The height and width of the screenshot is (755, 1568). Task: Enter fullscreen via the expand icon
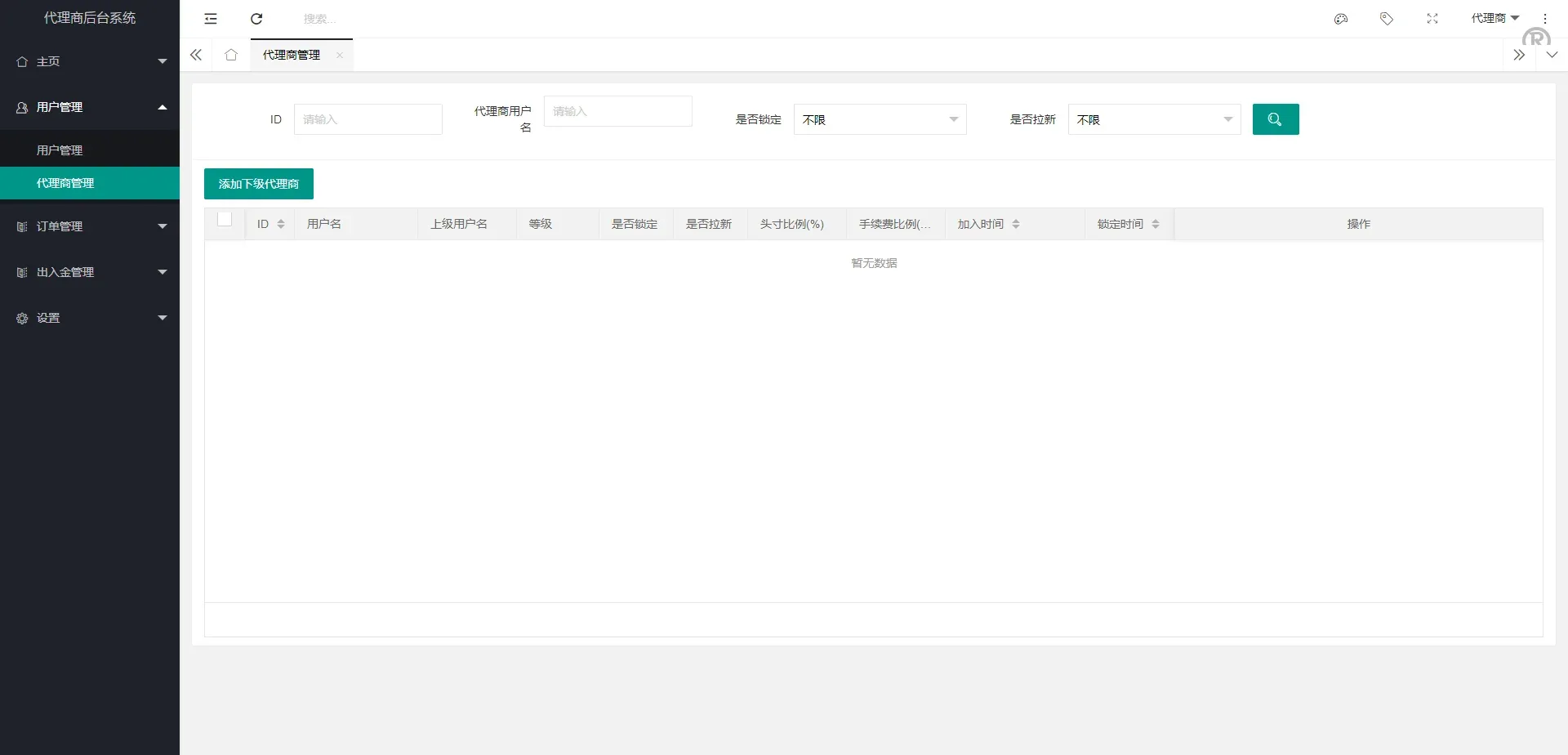click(x=1432, y=18)
